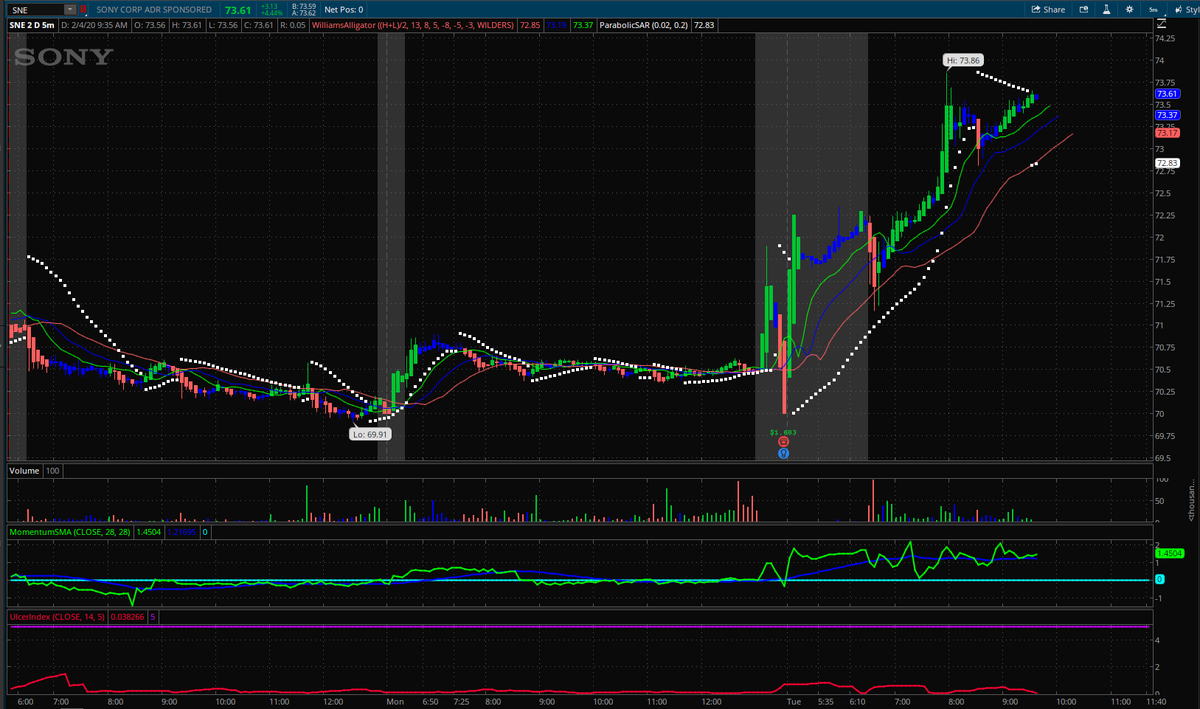Select the SNE 2 D 5m chart label
1200x709 pixels.
(x=33, y=23)
